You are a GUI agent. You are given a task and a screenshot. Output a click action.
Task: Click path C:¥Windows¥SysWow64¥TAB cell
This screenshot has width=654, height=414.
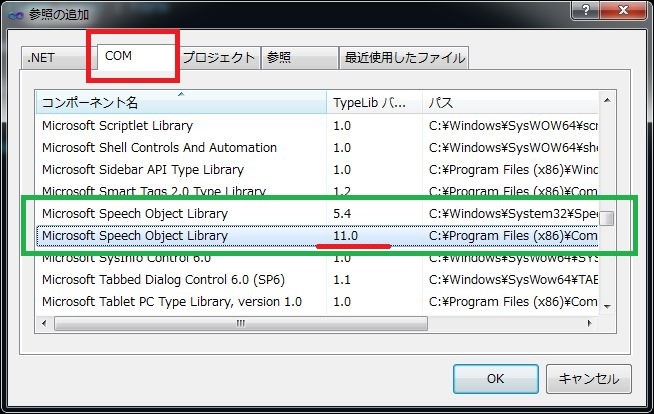513,279
